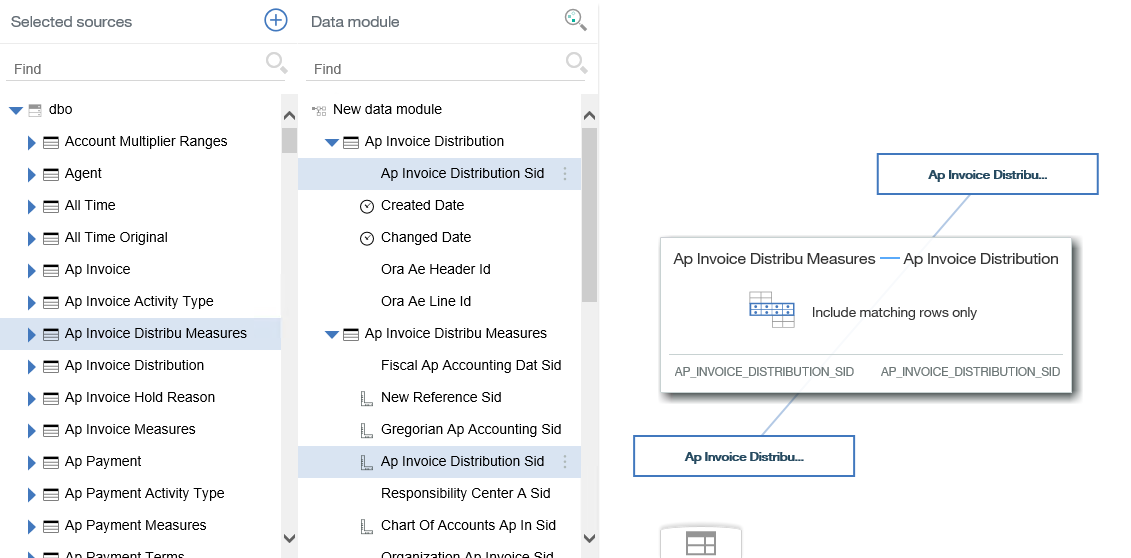Expand the Ap Invoice table in sources

(x=31, y=270)
